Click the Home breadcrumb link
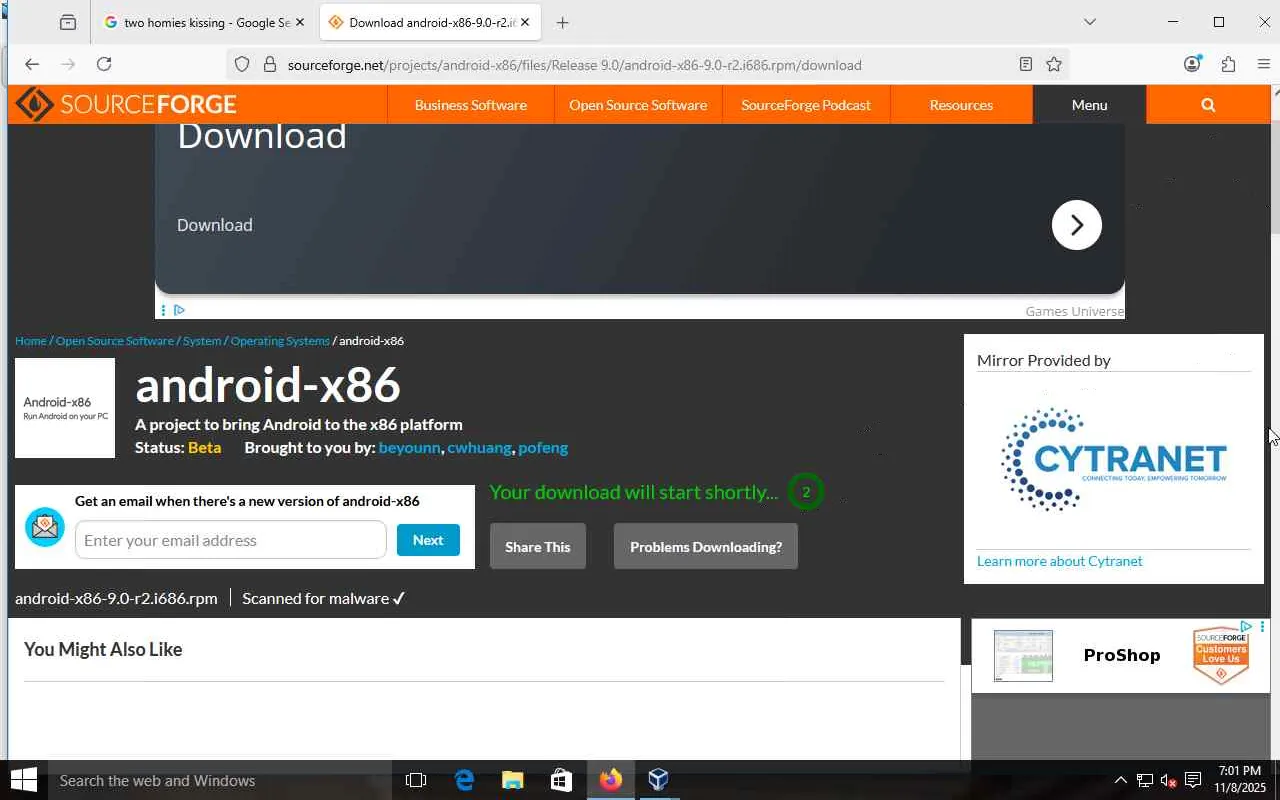1280x800 pixels. [x=31, y=341]
